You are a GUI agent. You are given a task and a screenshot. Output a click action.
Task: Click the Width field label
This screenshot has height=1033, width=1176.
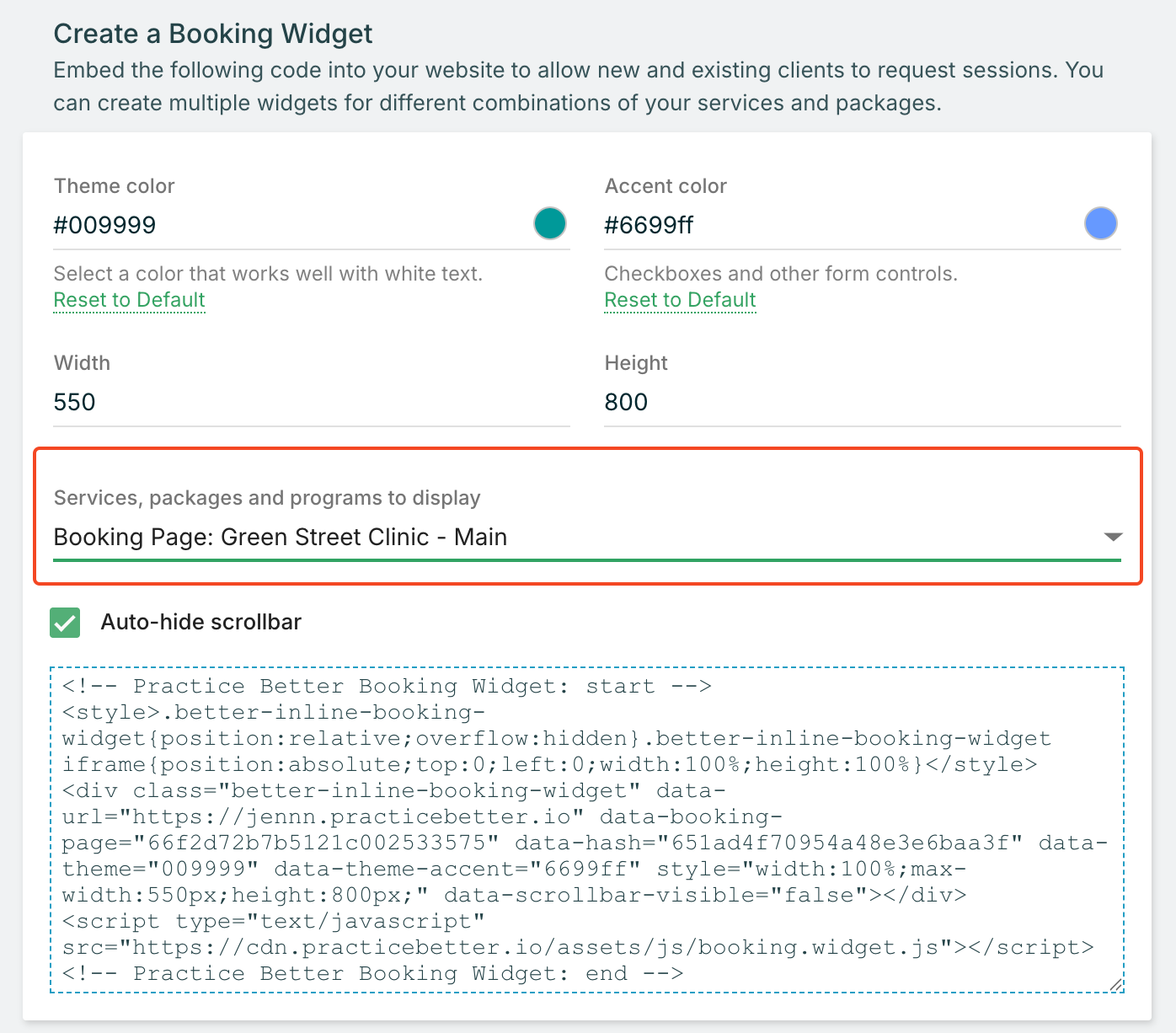pyautogui.click(x=82, y=363)
